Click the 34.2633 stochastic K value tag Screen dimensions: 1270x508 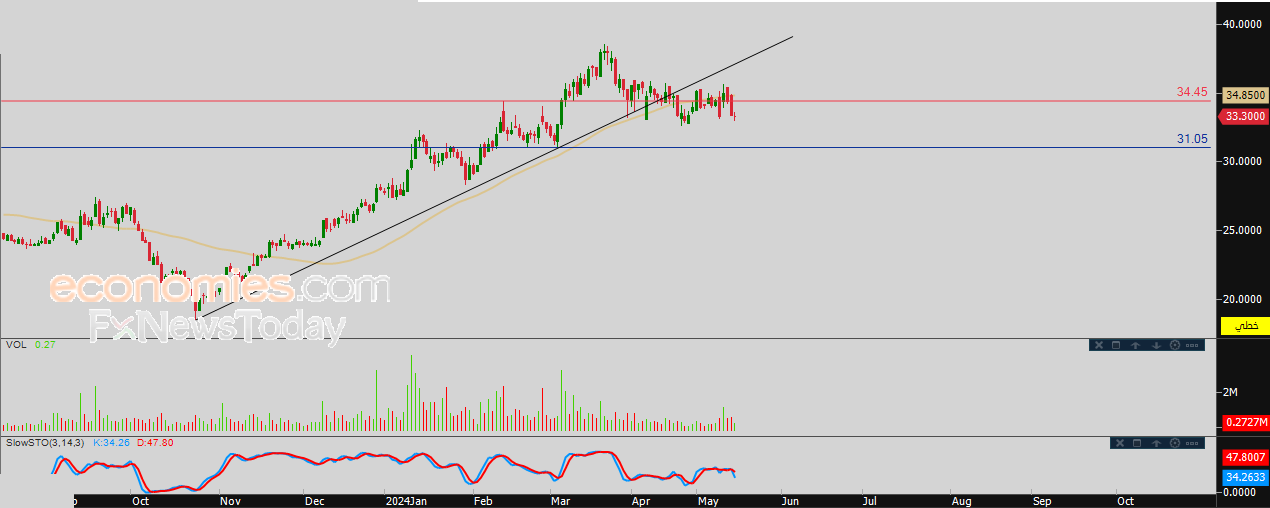[x=1246, y=477]
